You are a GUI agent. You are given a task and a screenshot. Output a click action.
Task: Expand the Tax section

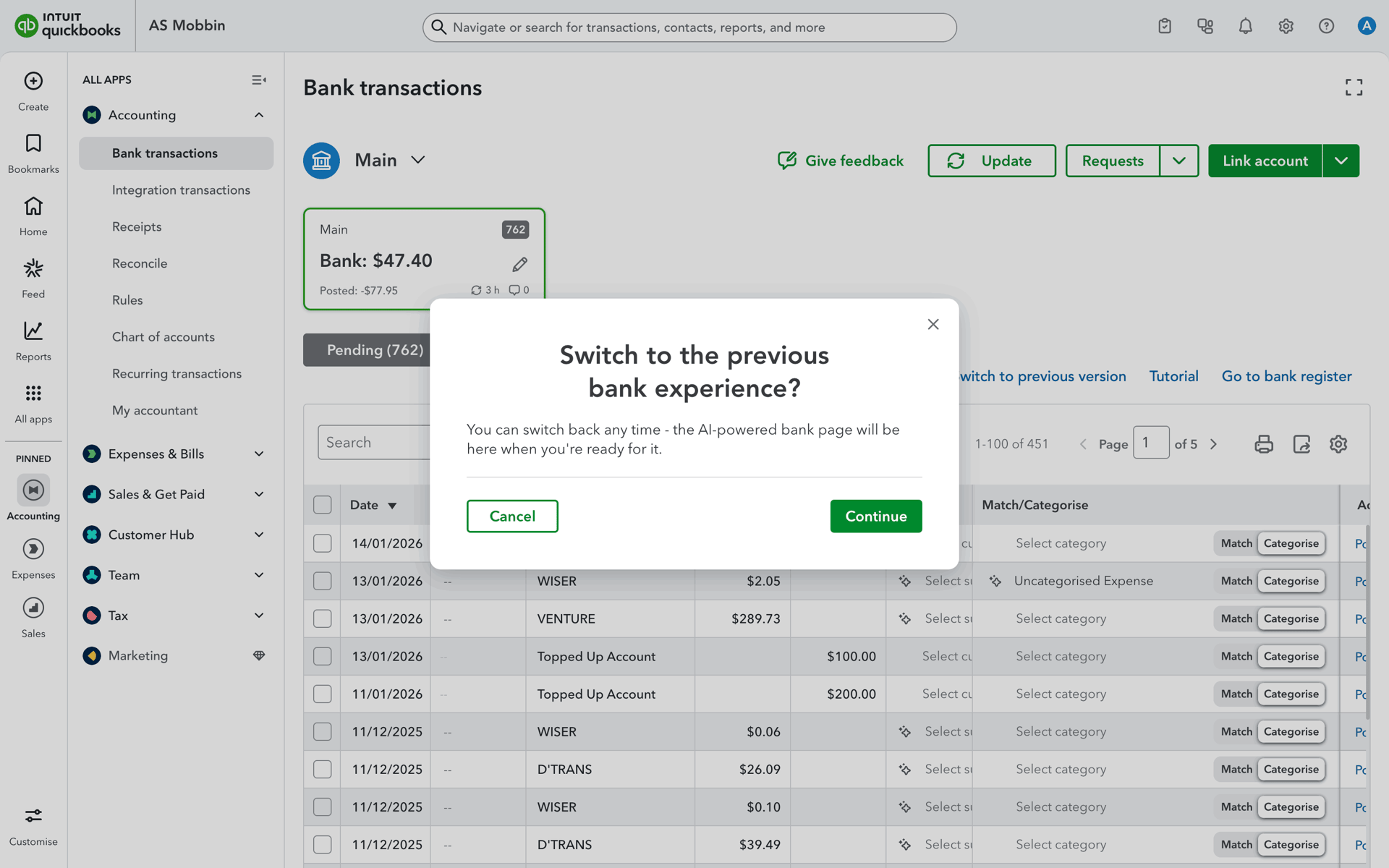259,616
